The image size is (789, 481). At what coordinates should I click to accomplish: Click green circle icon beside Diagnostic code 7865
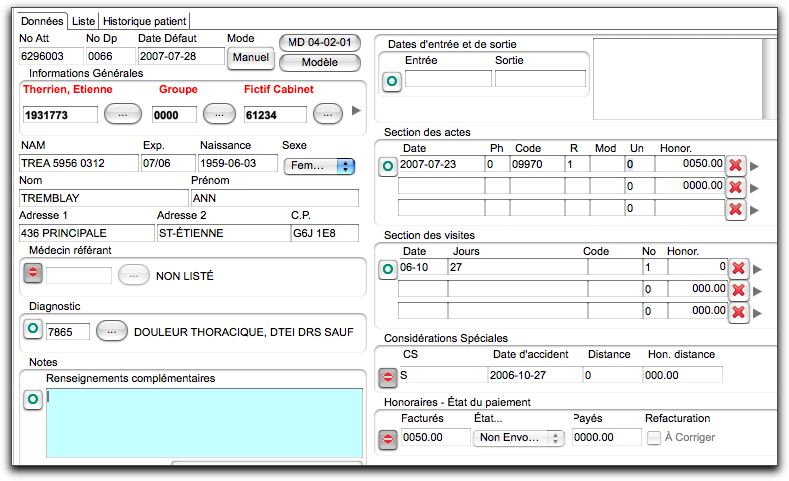tap(32, 329)
